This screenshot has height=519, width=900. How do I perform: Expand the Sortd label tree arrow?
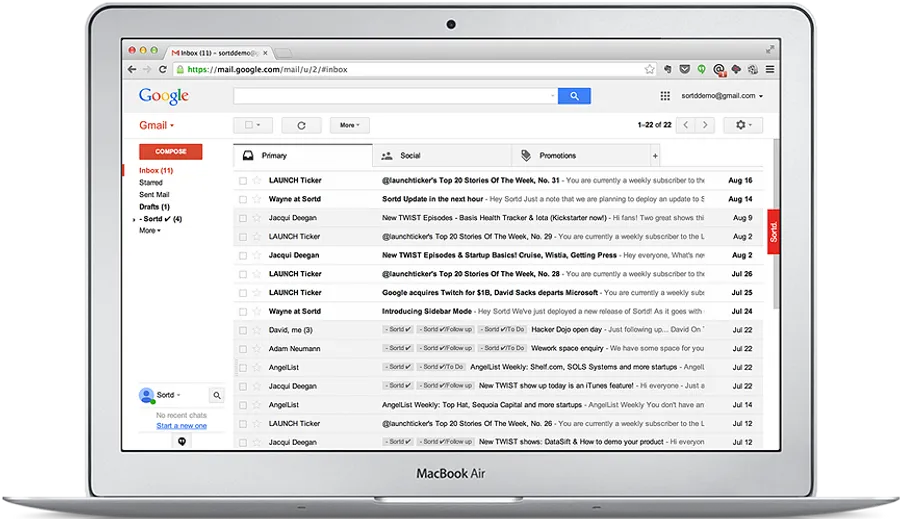(134, 219)
